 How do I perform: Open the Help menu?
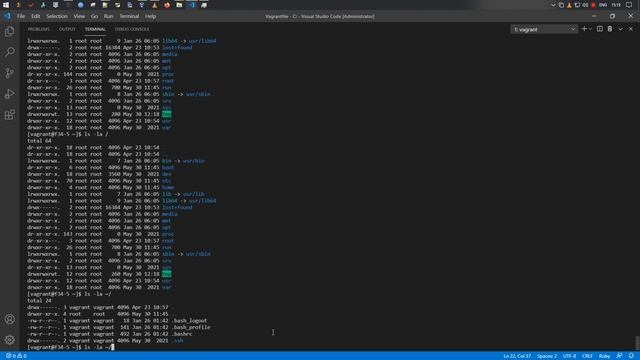(151, 16)
